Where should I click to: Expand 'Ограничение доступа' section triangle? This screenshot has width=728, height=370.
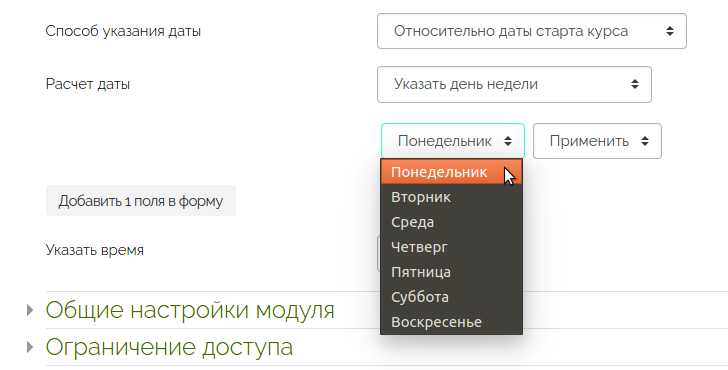[30, 347]
